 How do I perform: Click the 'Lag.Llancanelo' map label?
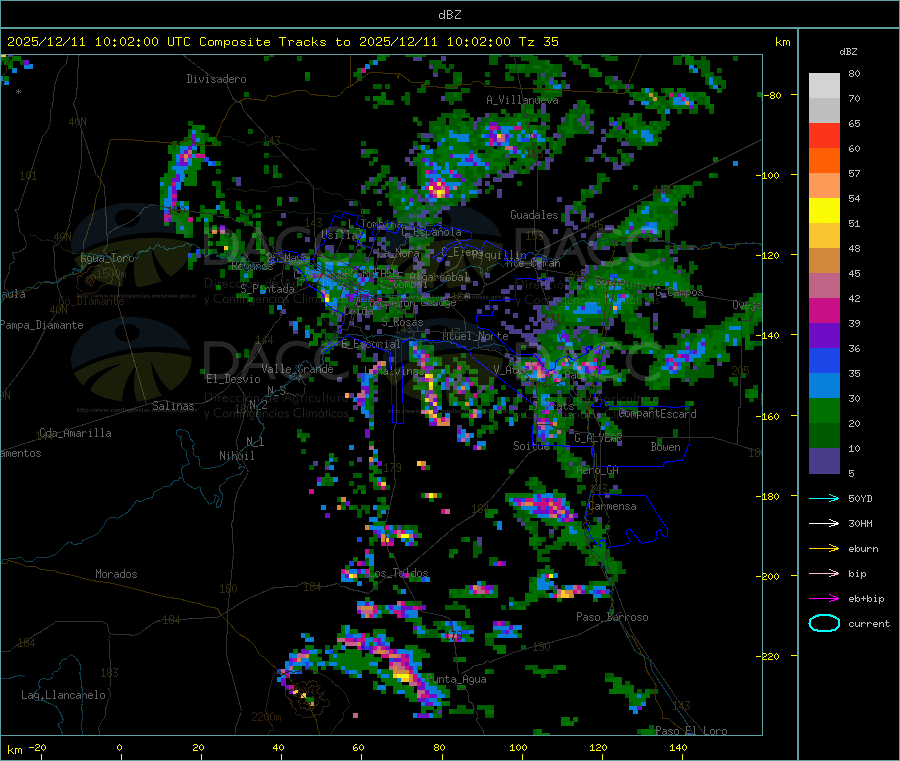pyautogui.click(x=64, y=695)
